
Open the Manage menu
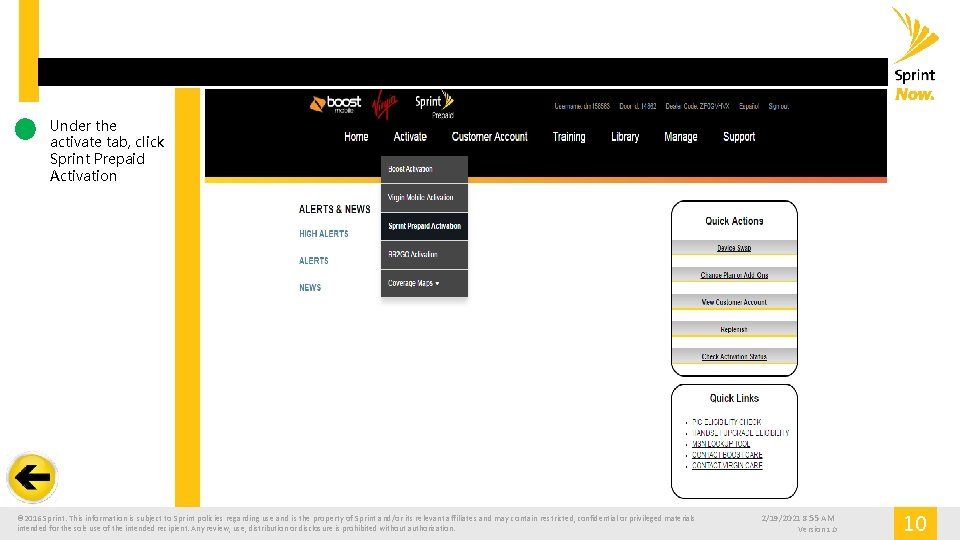680,137
